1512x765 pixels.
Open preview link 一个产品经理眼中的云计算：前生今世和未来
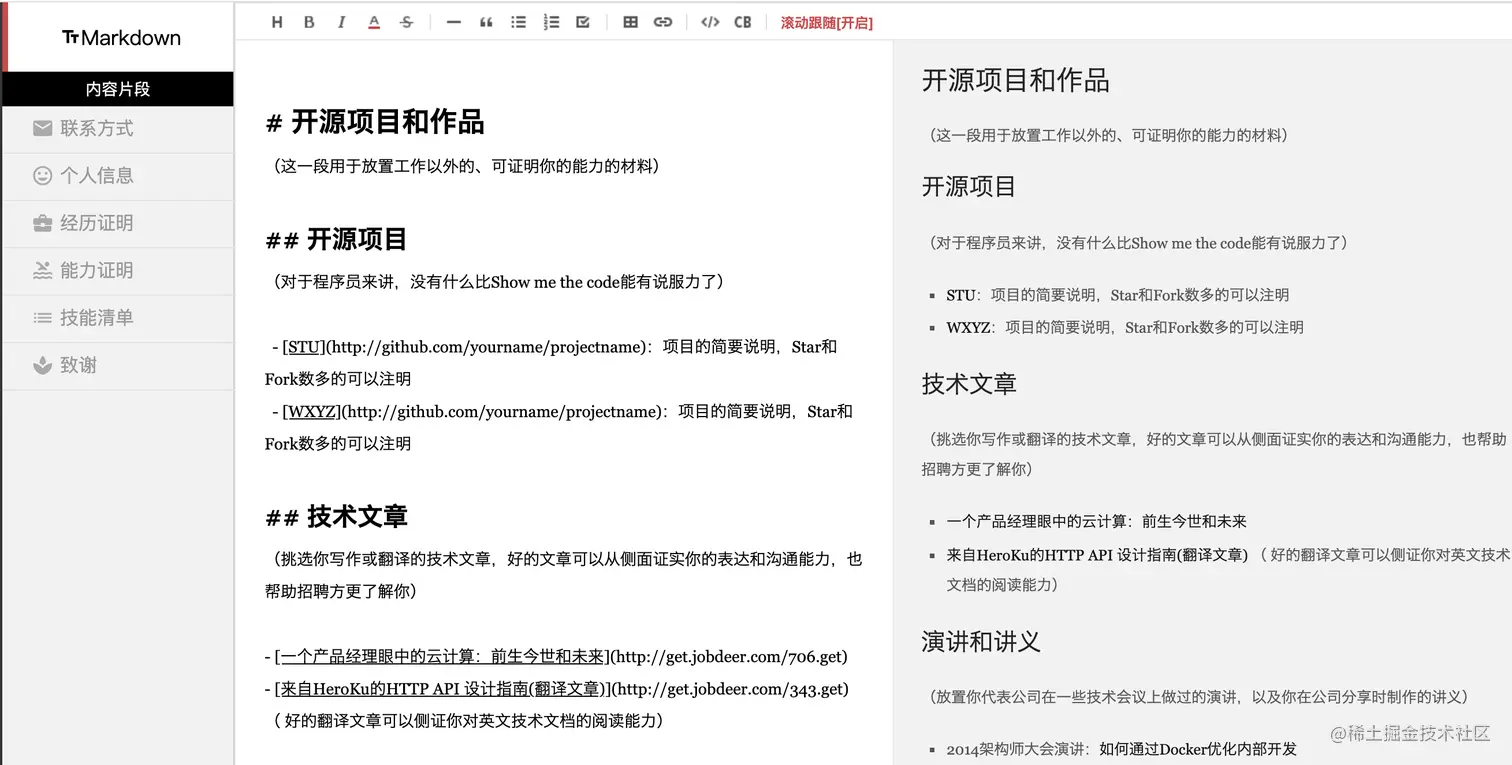(x=1097, y=521)
